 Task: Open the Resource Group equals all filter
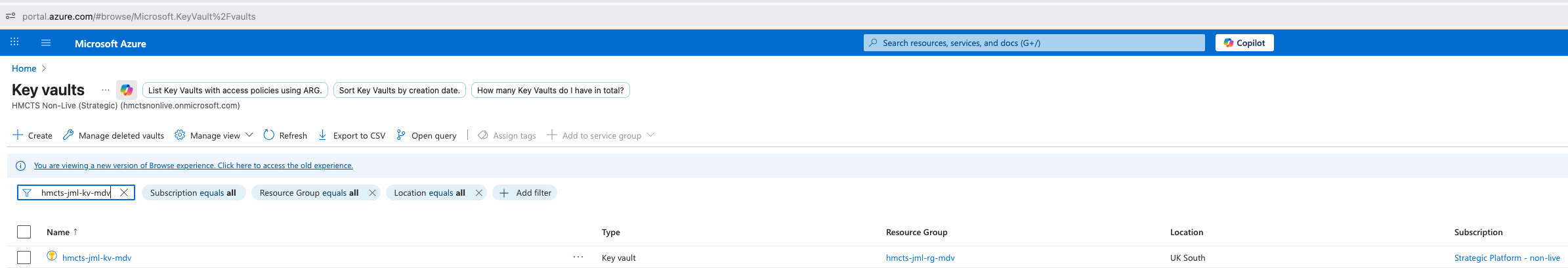tap(308, 192)
